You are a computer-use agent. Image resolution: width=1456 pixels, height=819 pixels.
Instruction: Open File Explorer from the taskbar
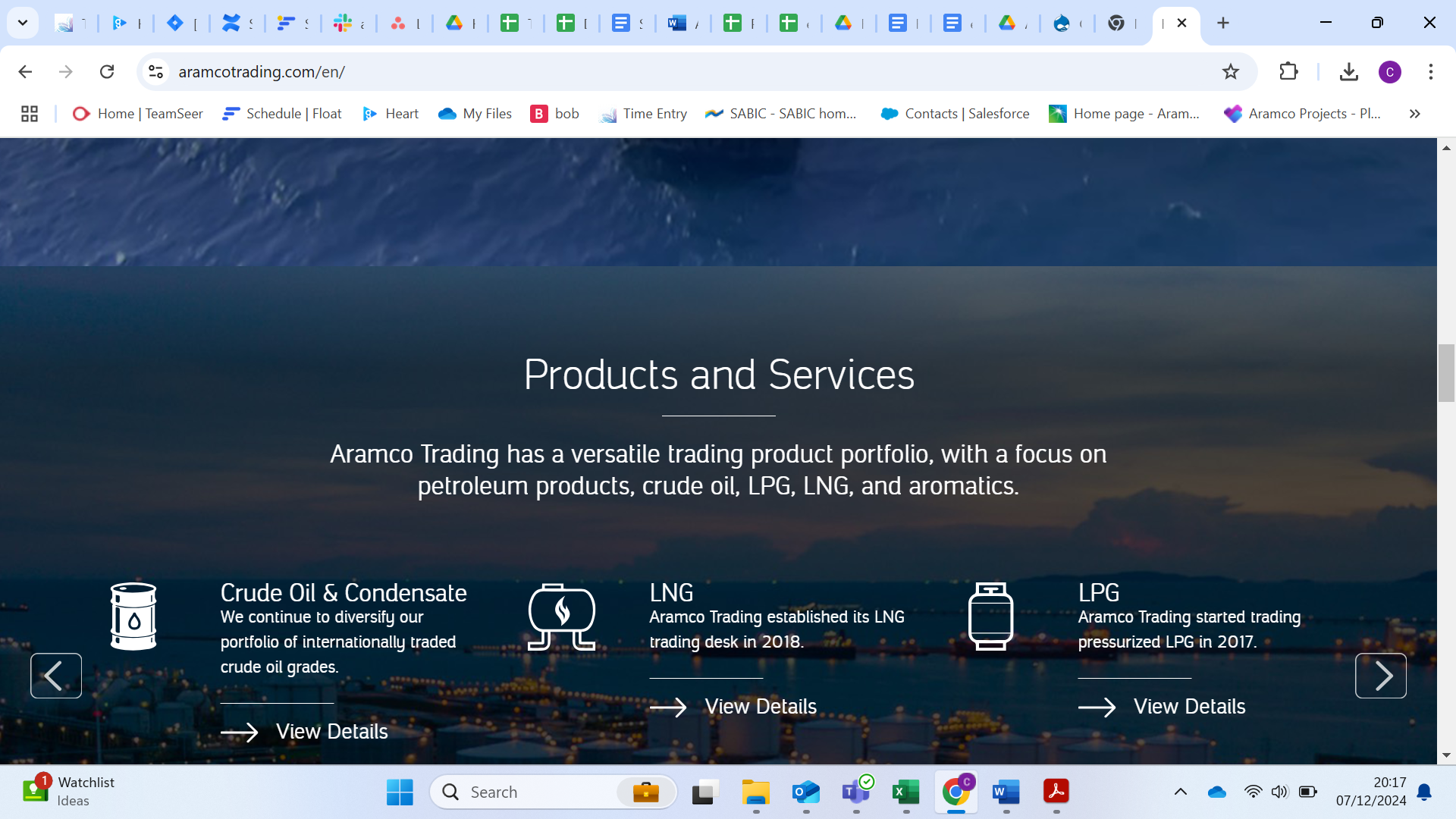(755, 792)
